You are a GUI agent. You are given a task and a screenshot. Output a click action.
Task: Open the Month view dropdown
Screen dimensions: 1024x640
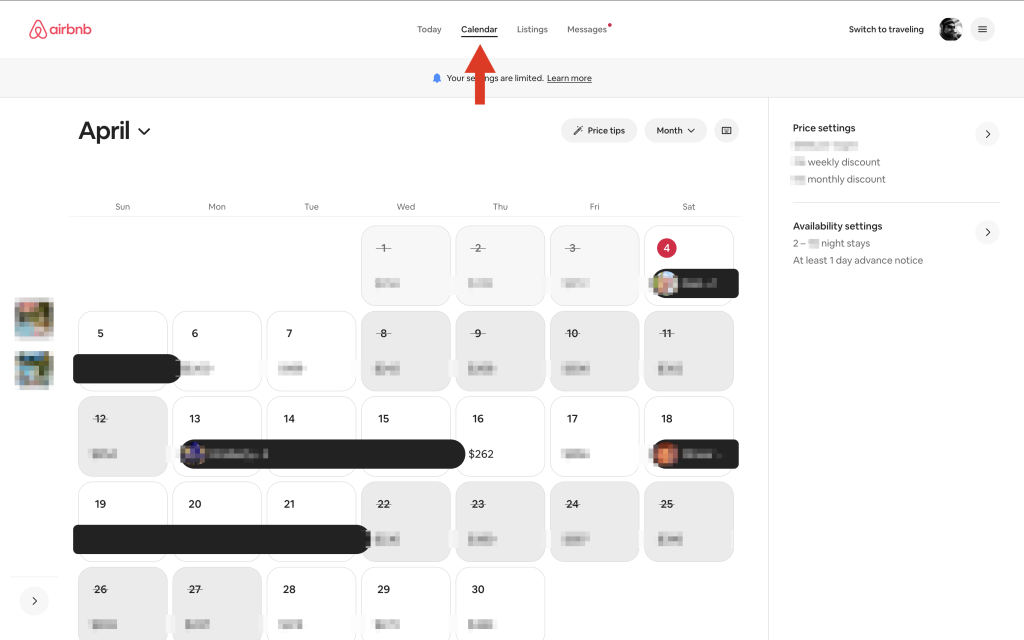(x=676, y=130)
